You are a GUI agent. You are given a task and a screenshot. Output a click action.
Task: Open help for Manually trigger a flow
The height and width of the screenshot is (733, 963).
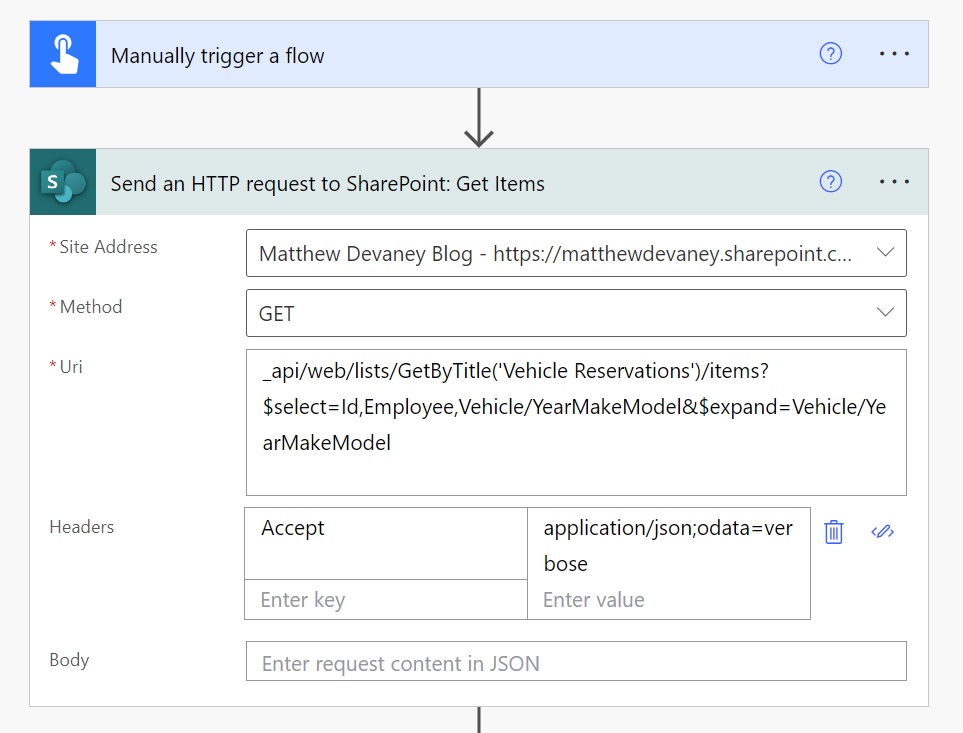click(x=830, y=54)
